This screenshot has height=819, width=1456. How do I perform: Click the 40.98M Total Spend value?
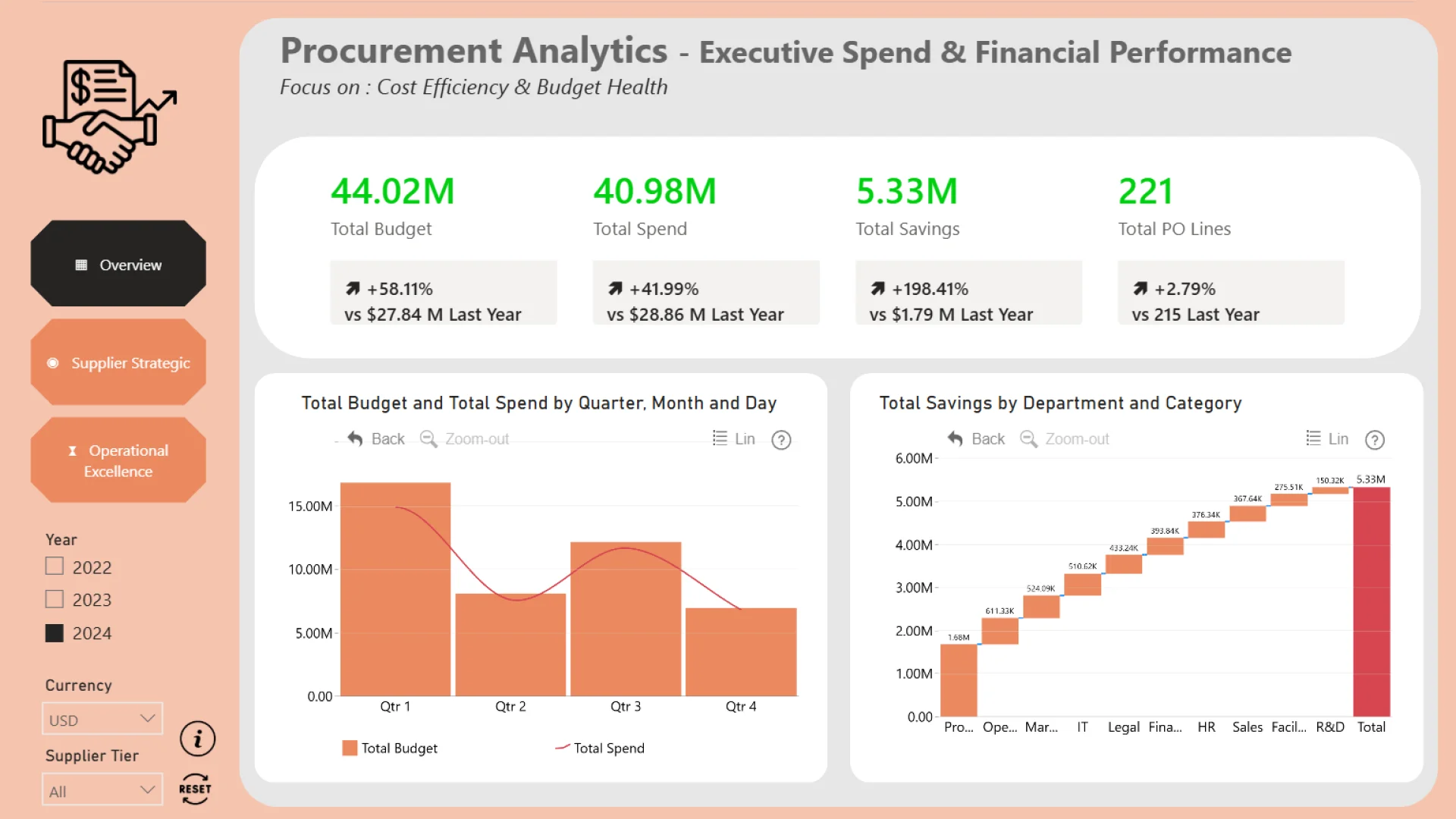[x=654, y=191]
